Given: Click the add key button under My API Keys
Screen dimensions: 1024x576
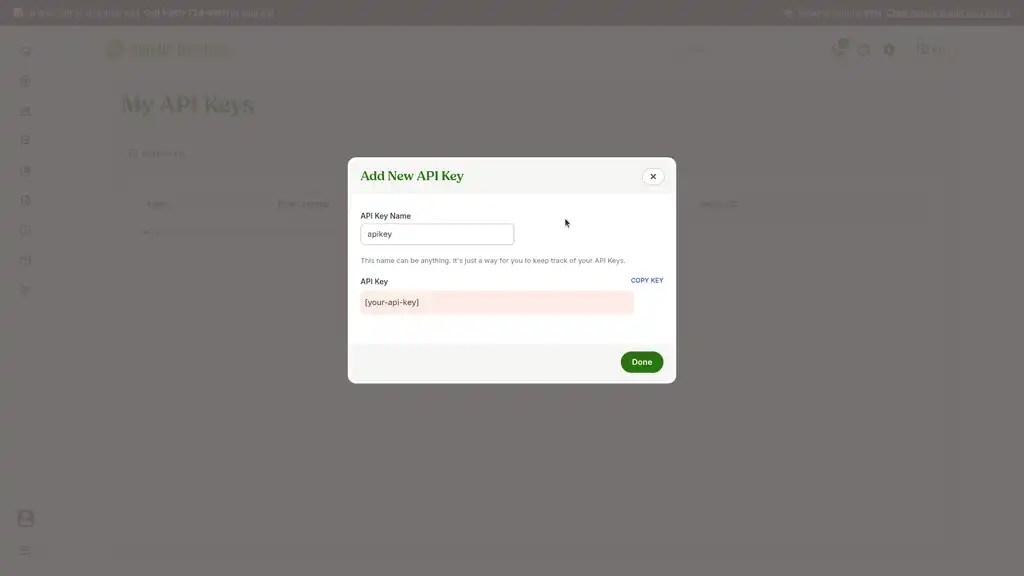Looking at the screenshot, I should 157,153.
